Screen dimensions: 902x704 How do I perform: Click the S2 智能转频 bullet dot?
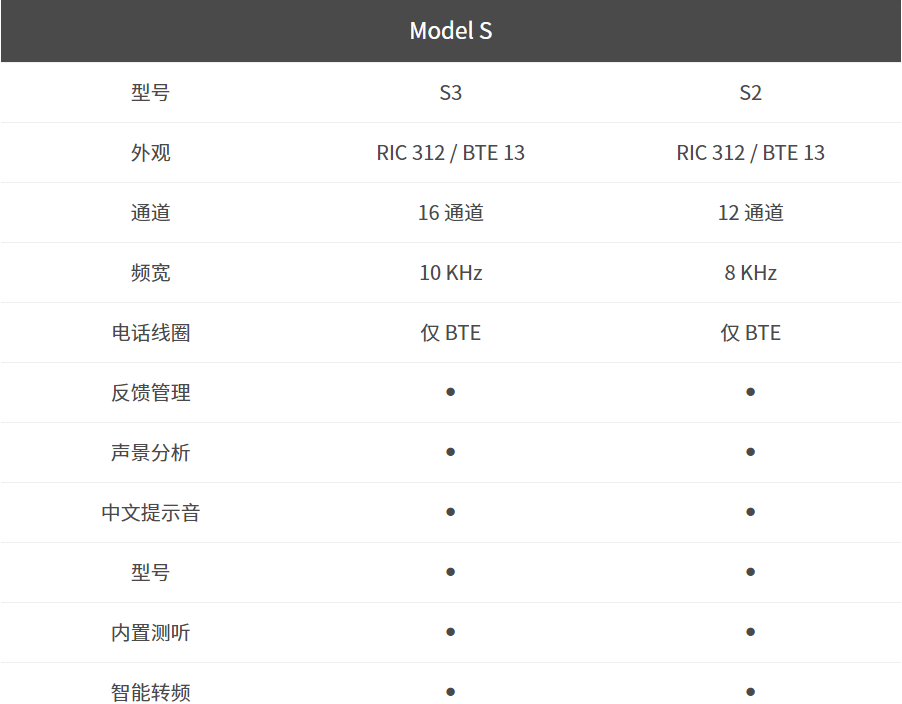point(750,691)
